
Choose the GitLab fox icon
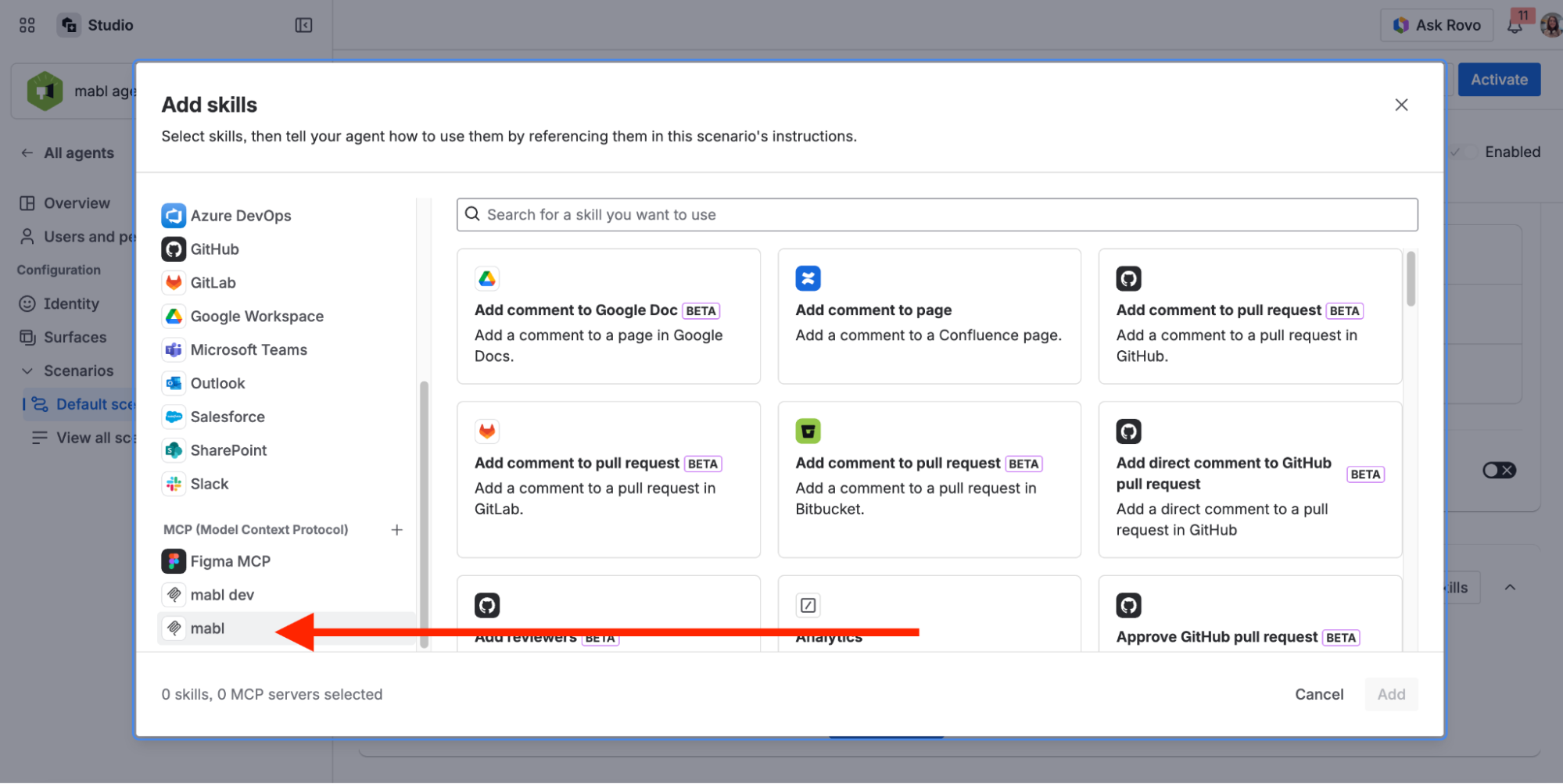[x=174, y=283]
